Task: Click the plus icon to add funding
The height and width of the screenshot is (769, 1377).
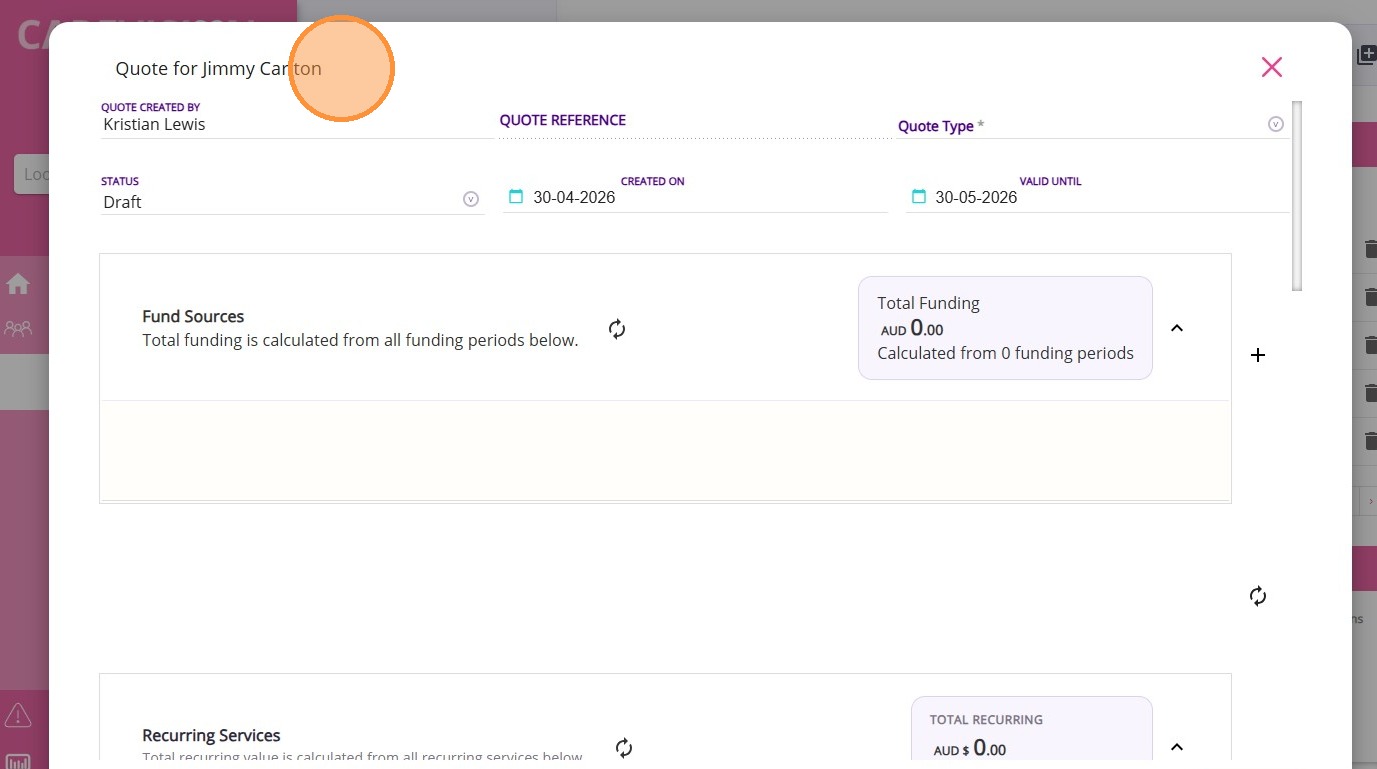Action: pos(1258,355)
